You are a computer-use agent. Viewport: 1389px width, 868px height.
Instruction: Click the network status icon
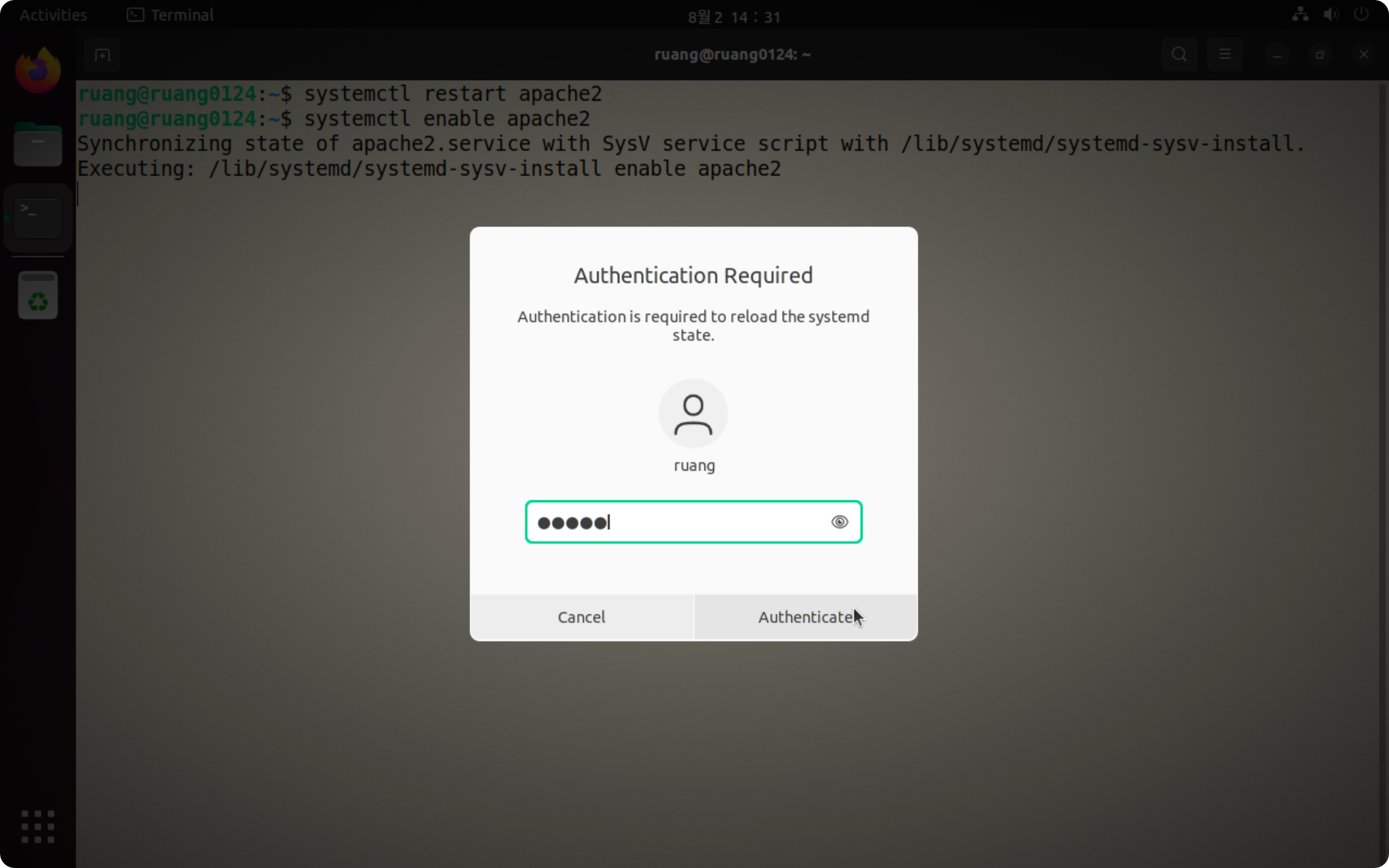1301,14
